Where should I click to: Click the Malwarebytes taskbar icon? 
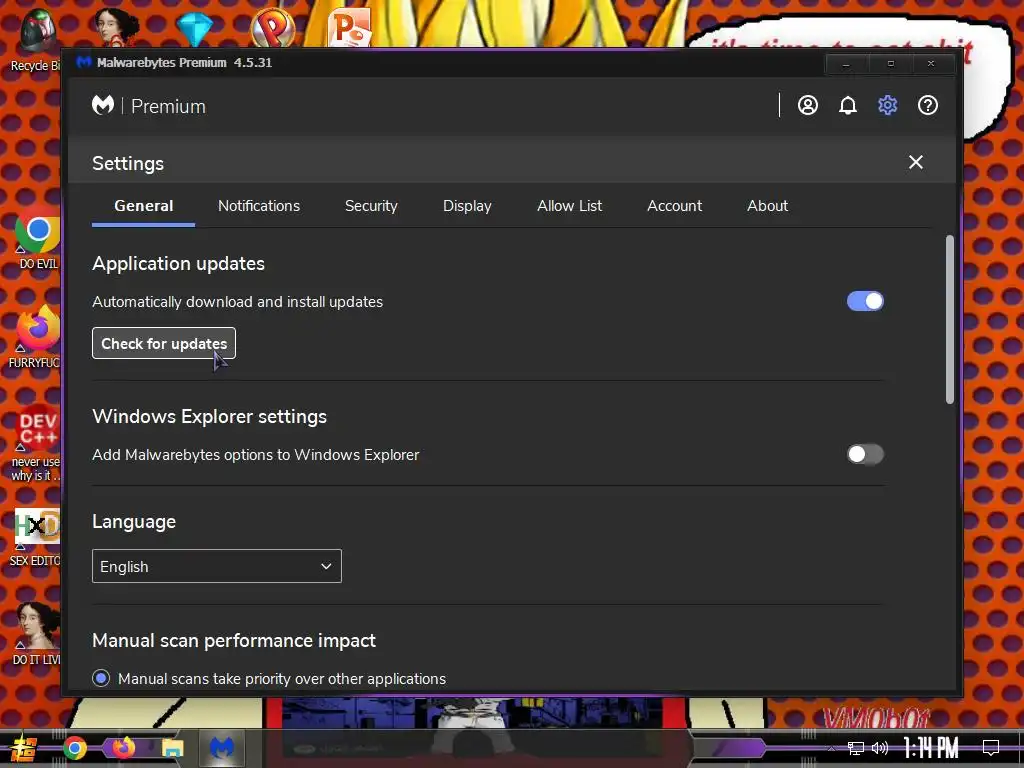pos(222,748)
